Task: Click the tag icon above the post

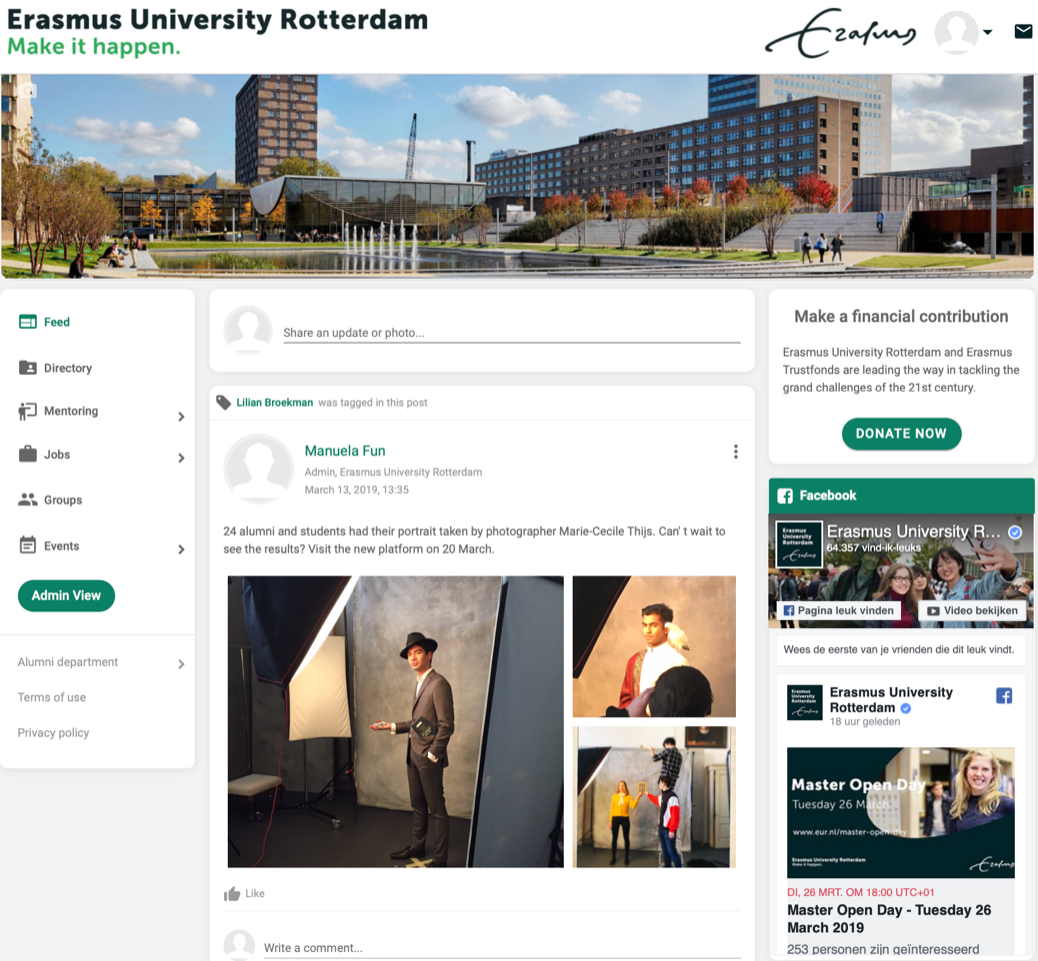Action: coord(224,402)
